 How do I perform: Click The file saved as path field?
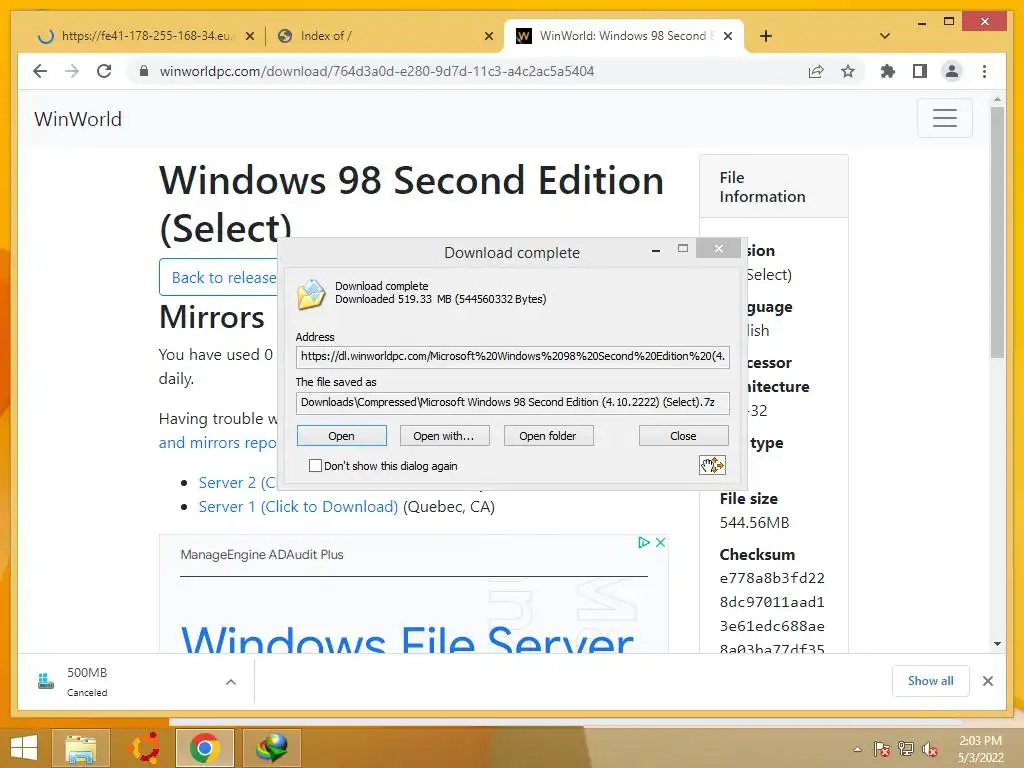[x=513, y=402]
